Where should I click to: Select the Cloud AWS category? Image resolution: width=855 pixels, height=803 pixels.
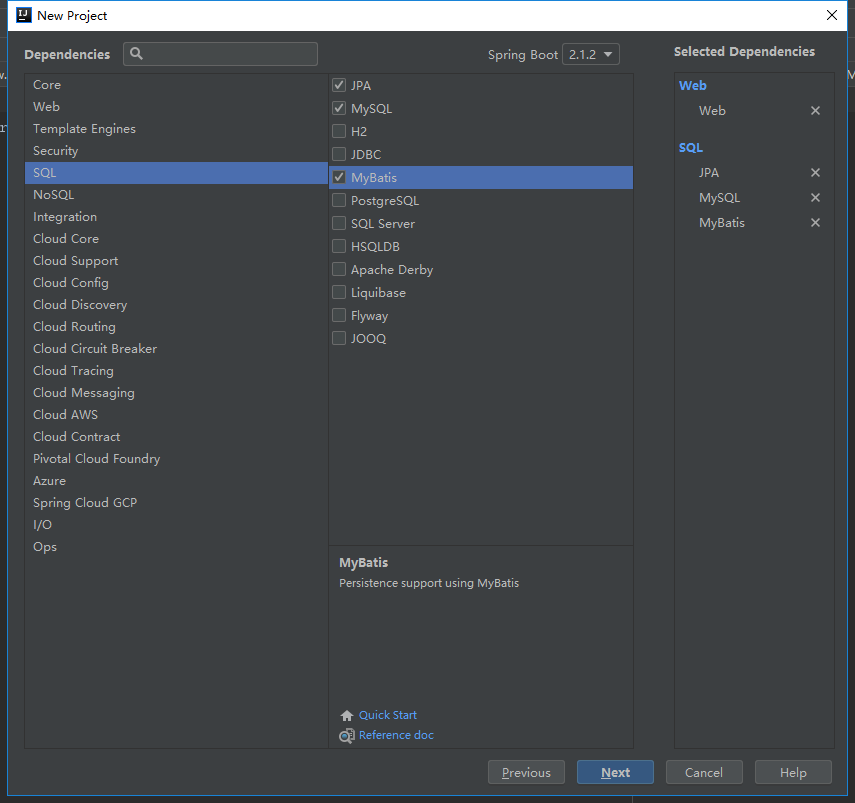(176, 415)
